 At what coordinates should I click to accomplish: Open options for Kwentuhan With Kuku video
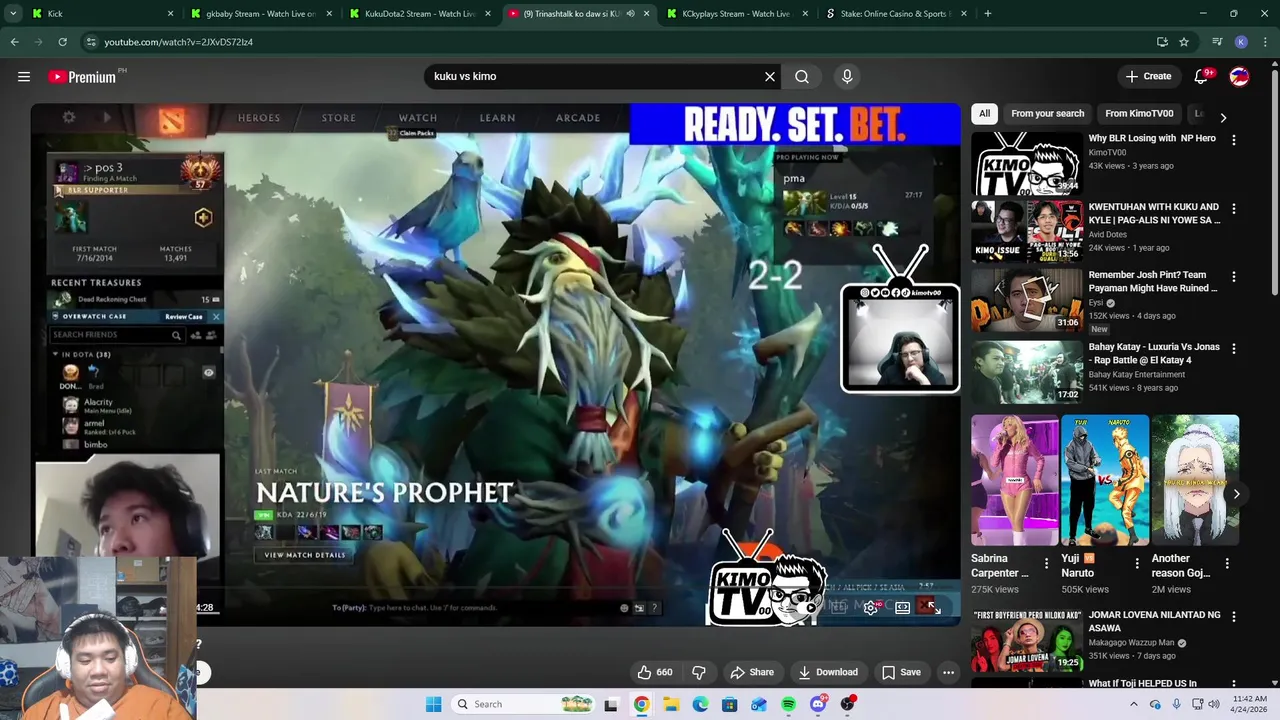1233,209
